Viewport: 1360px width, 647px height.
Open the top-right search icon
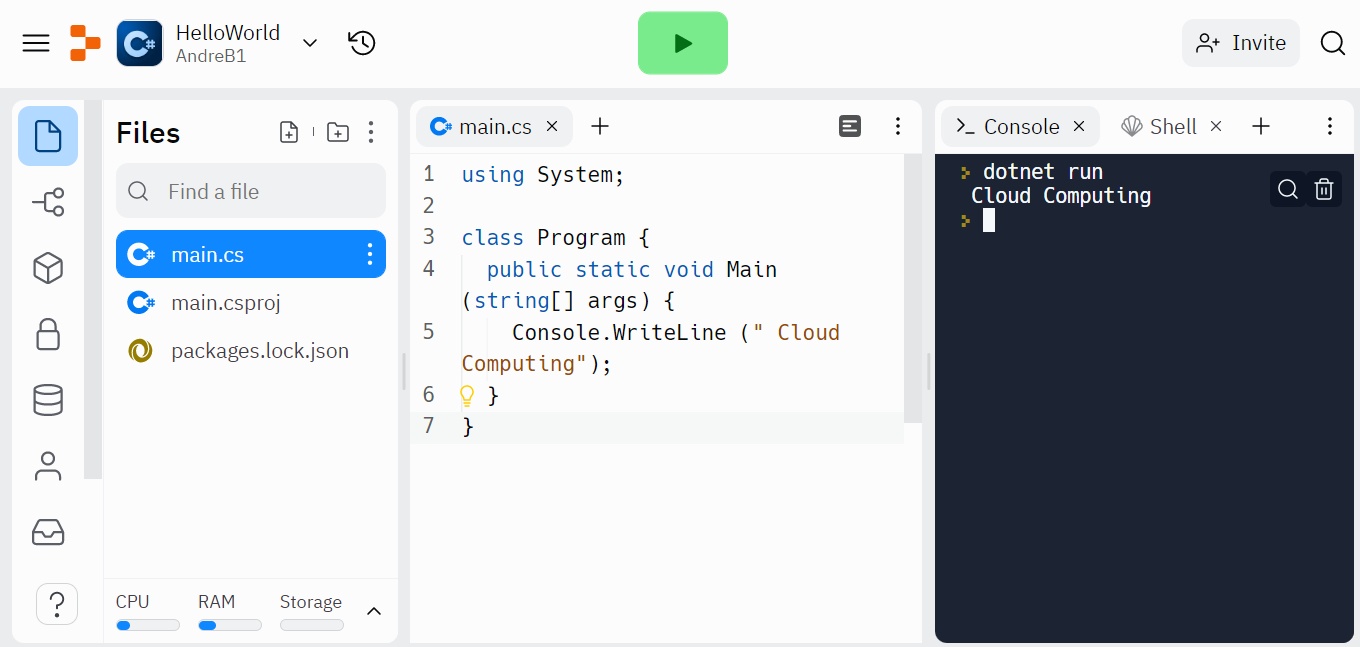point(1332,43)
